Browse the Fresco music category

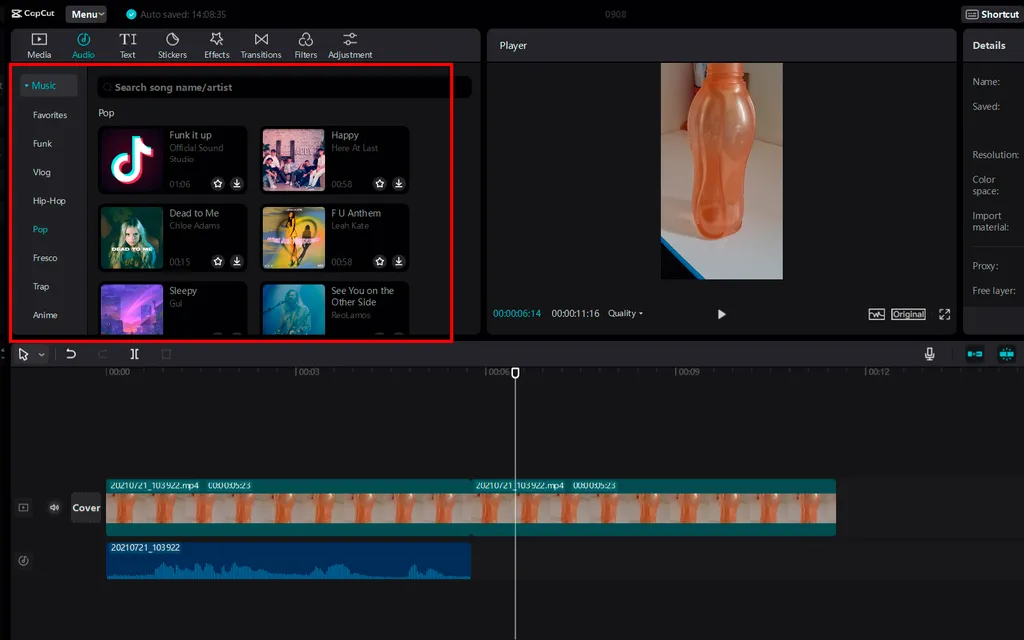pyautogui.click(x=45, y=258)
